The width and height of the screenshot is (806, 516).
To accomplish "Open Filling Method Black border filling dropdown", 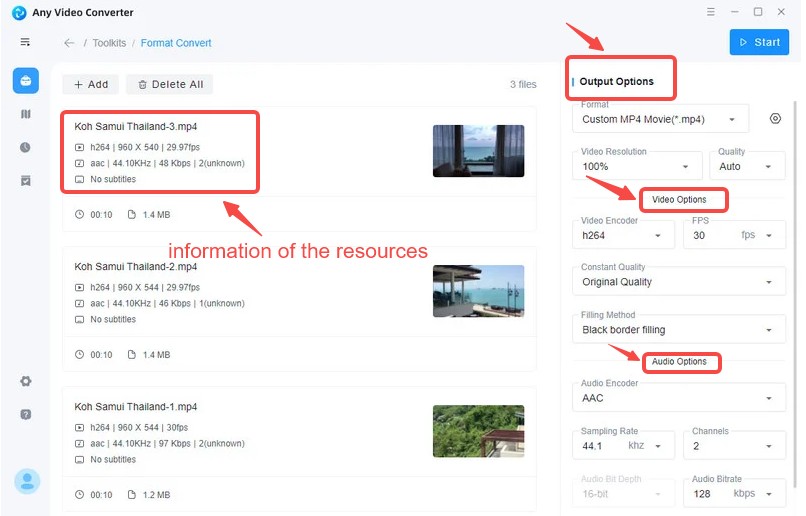I will pyautogui.click(x=679, y=329).
